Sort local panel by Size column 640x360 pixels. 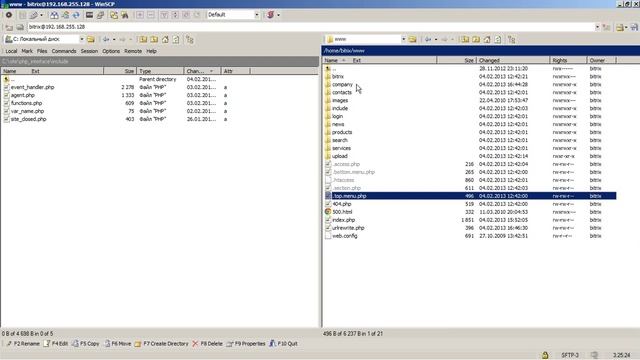[x=120, y=71]
